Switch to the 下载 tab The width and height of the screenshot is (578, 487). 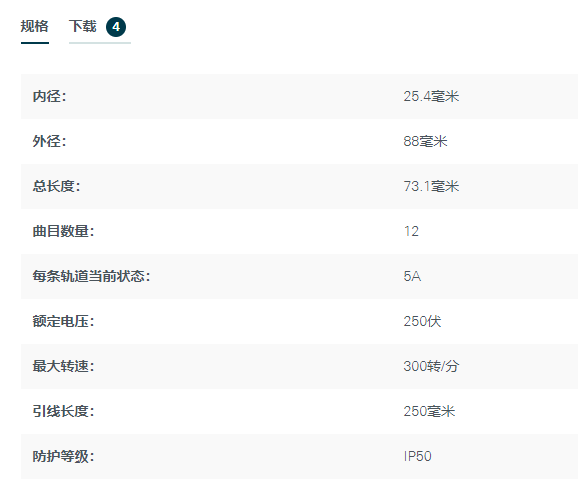[x=83, y=27]
